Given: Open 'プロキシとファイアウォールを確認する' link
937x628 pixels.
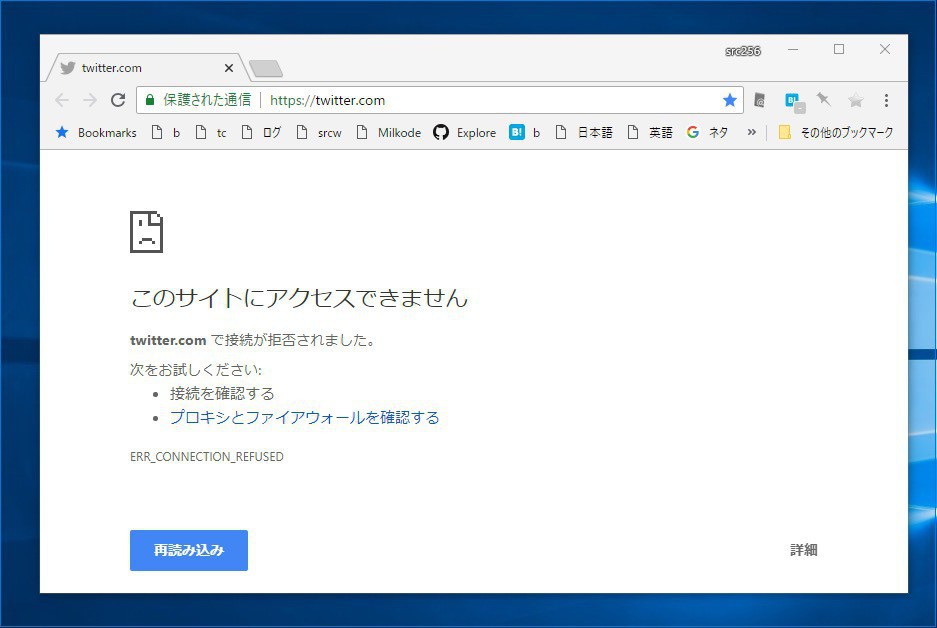Looking at the screenshot, I should click(x=305, y=417).
